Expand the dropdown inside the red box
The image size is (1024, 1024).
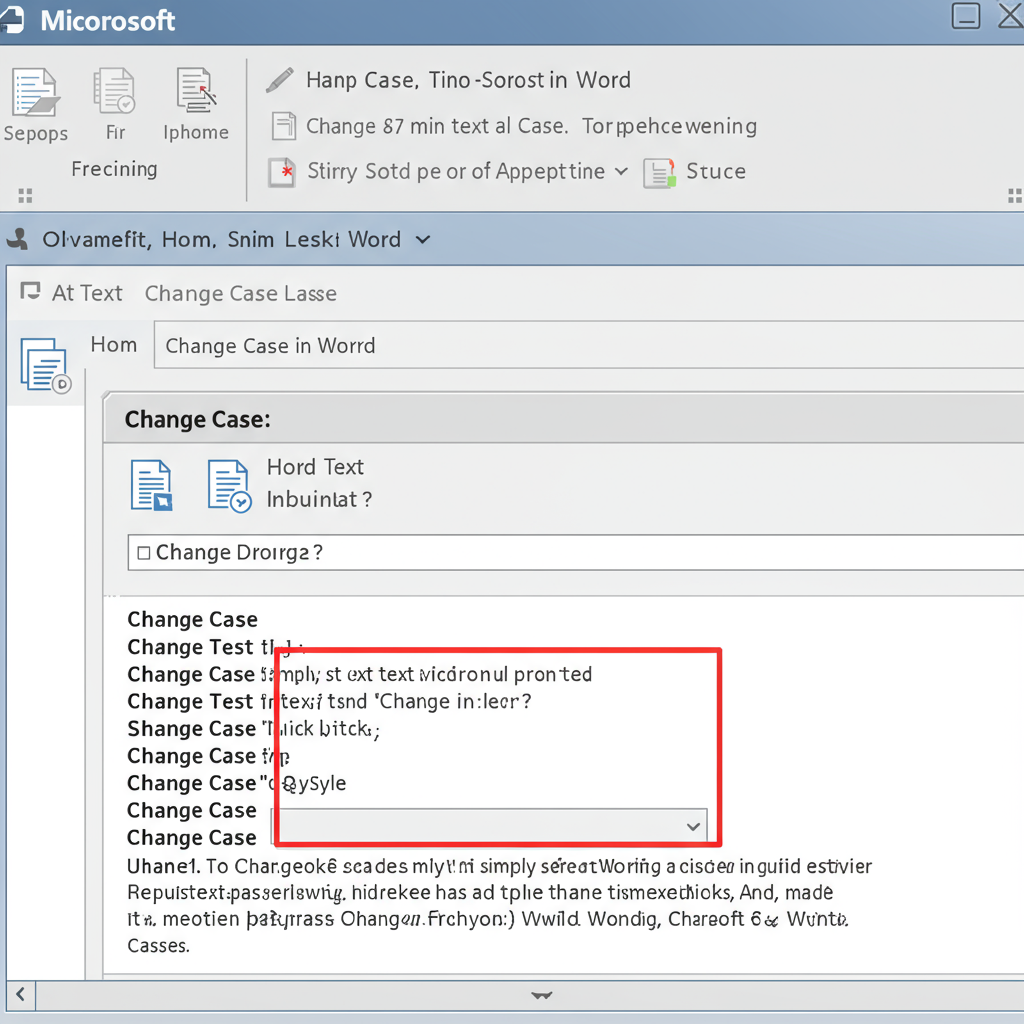click(x=692, y=826)
